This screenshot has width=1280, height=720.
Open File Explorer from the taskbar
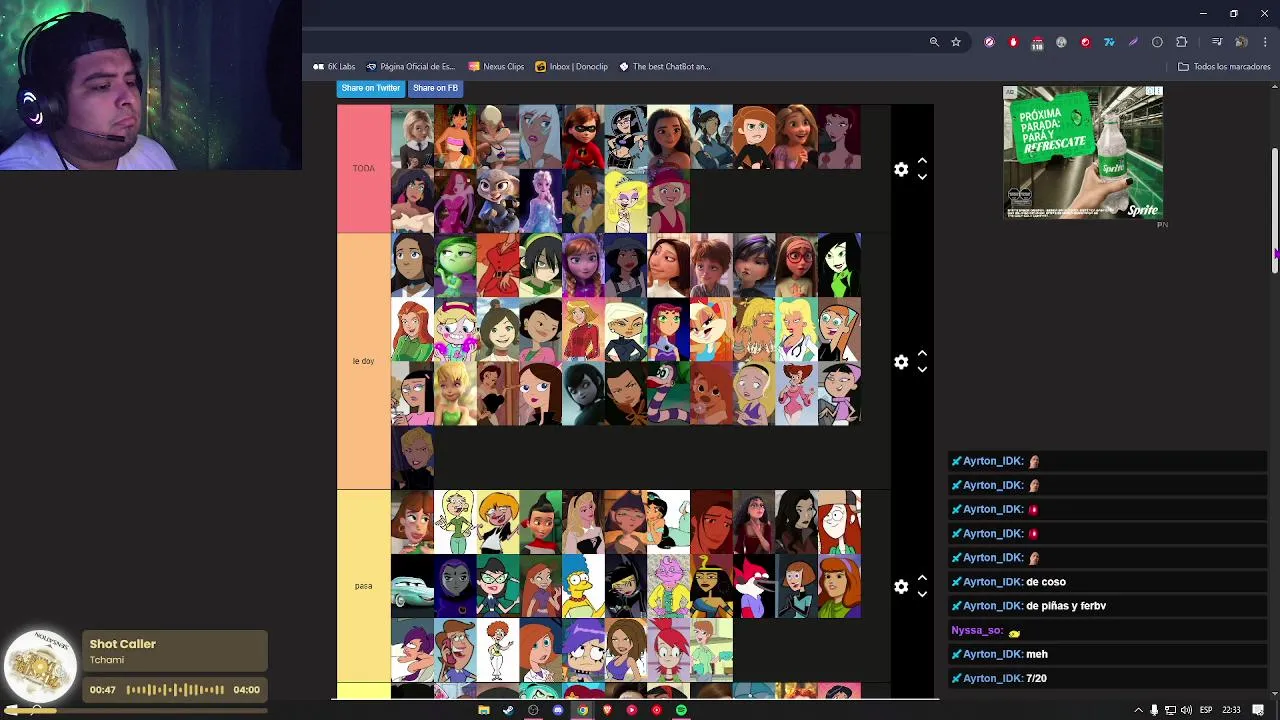point(484,710)
